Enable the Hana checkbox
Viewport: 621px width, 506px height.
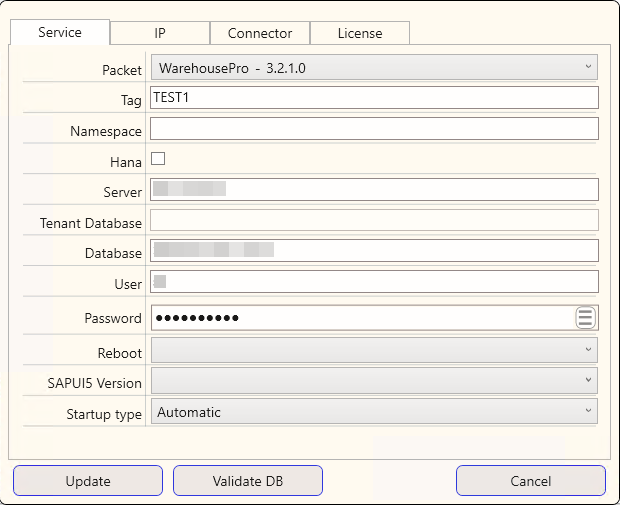click(158, 159)
